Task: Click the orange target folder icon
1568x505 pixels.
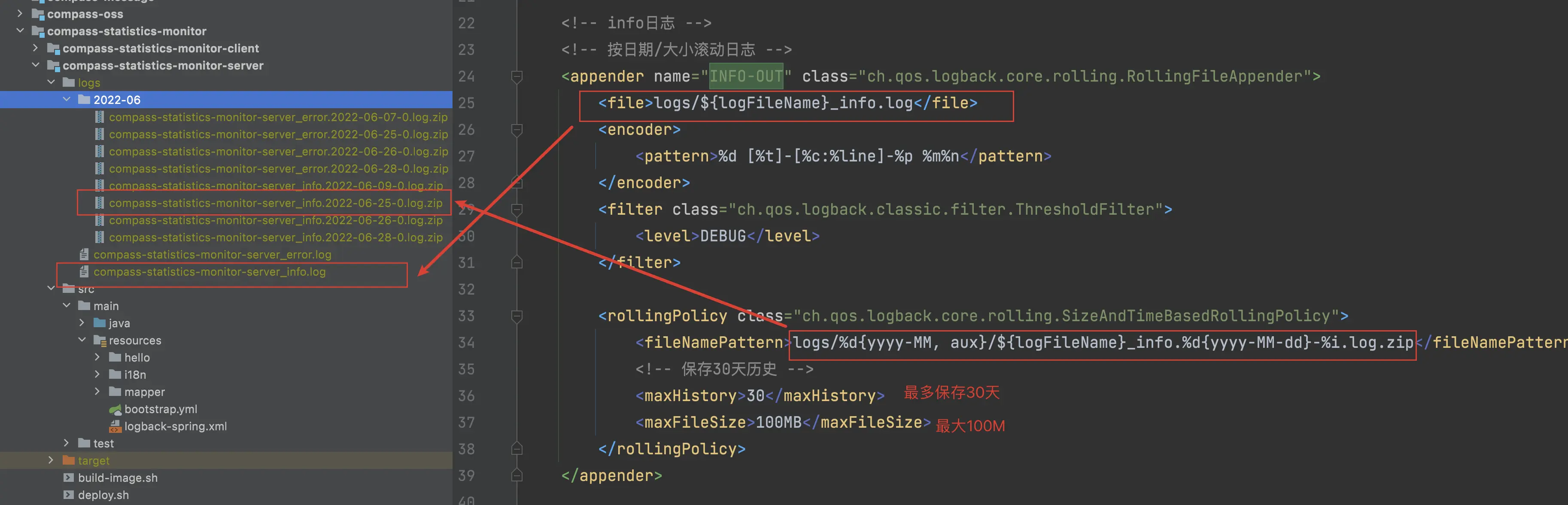Action: (69, 461)
